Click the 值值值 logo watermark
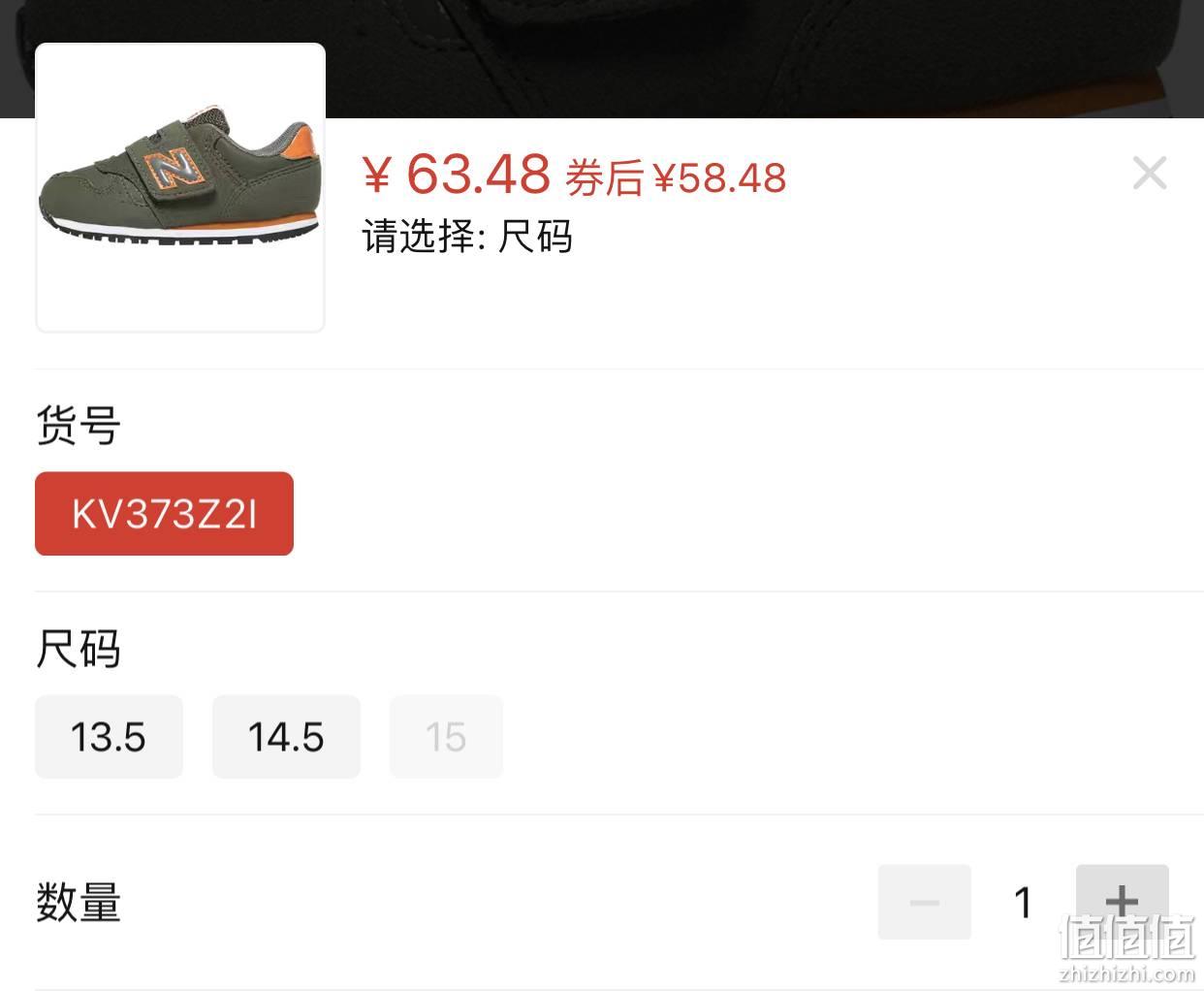 point(1128,937)
